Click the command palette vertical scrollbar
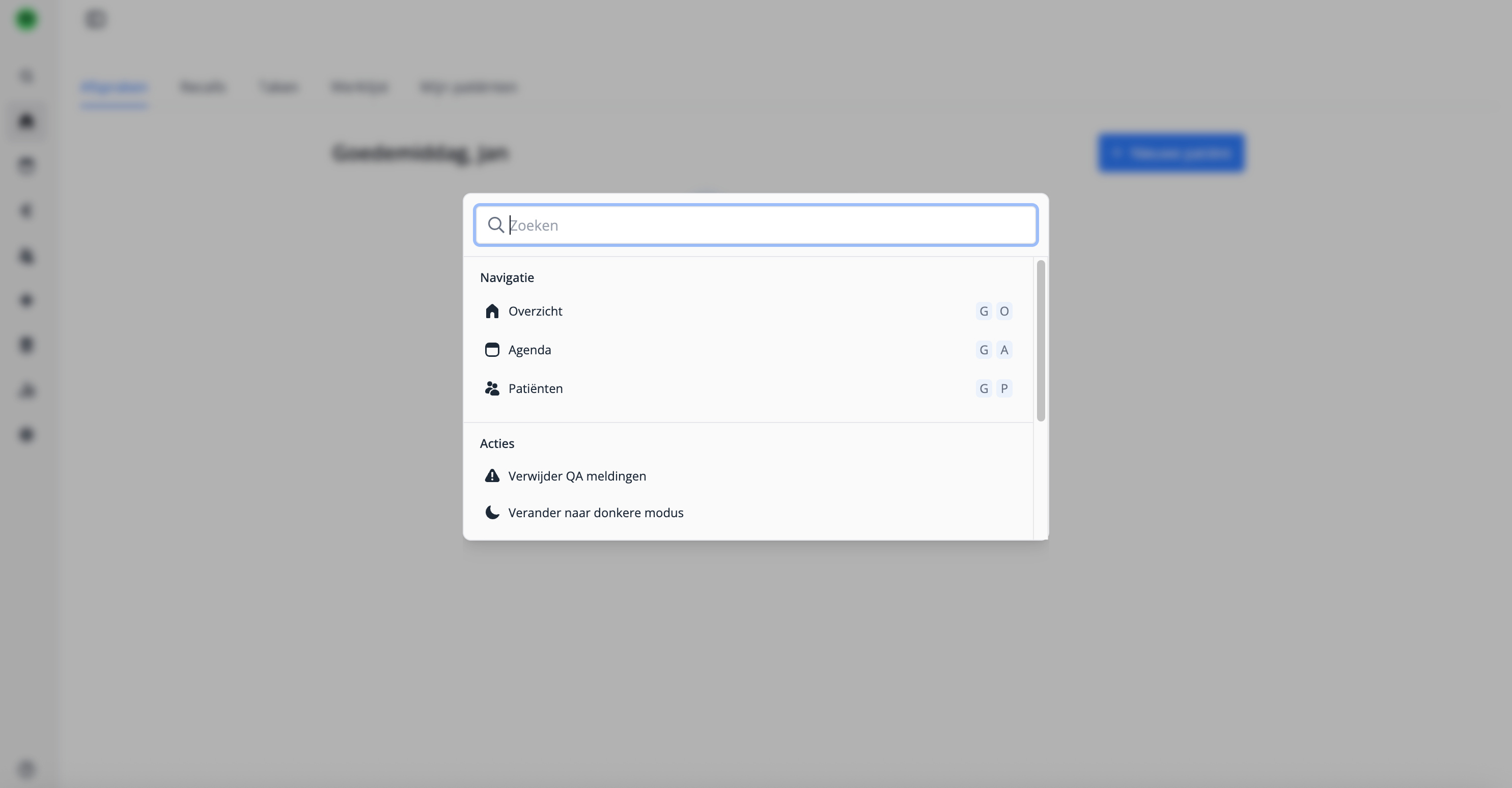 click(x=1041, y=341)
